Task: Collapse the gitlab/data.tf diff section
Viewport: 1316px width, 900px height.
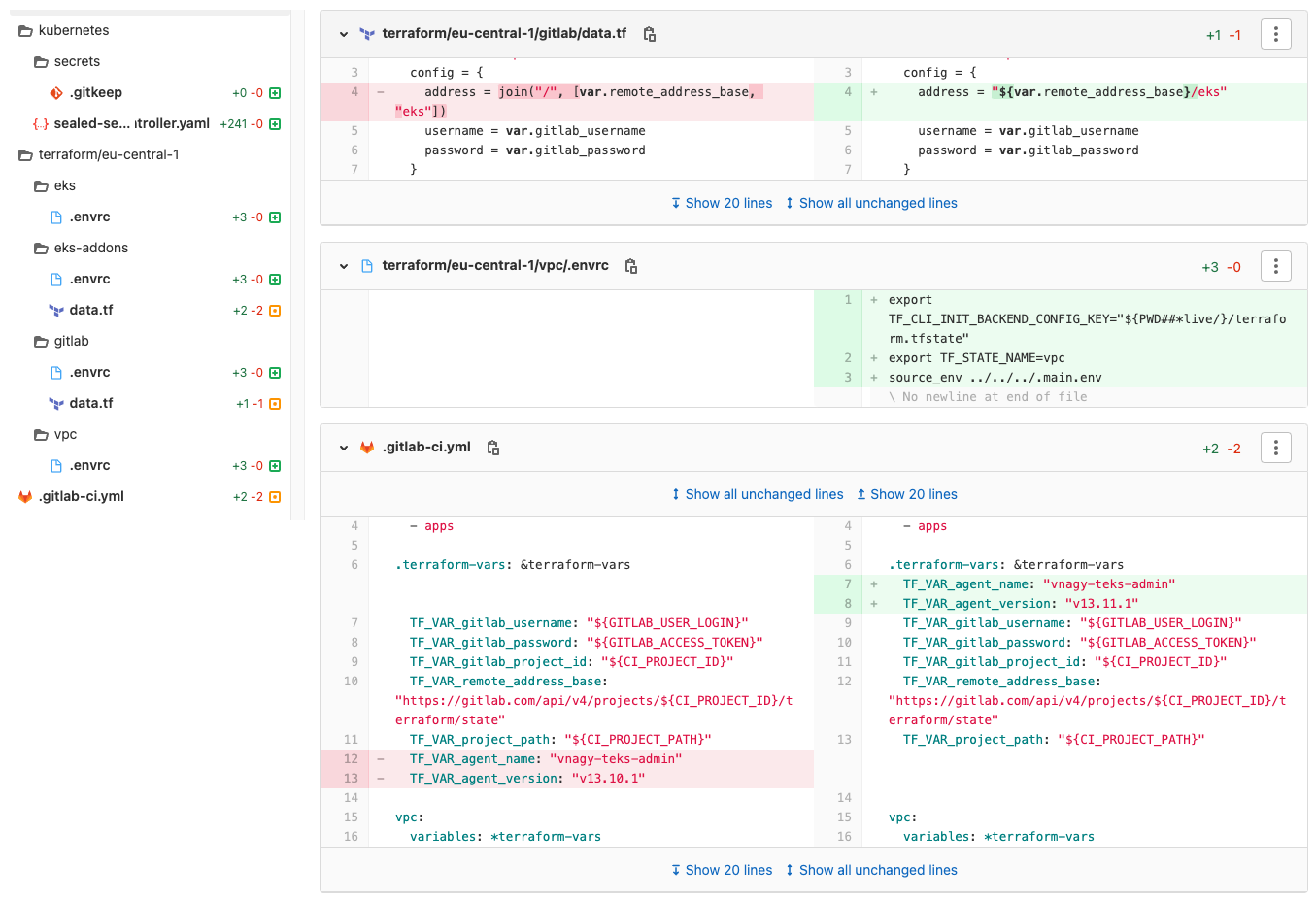Action: (343, 32)
